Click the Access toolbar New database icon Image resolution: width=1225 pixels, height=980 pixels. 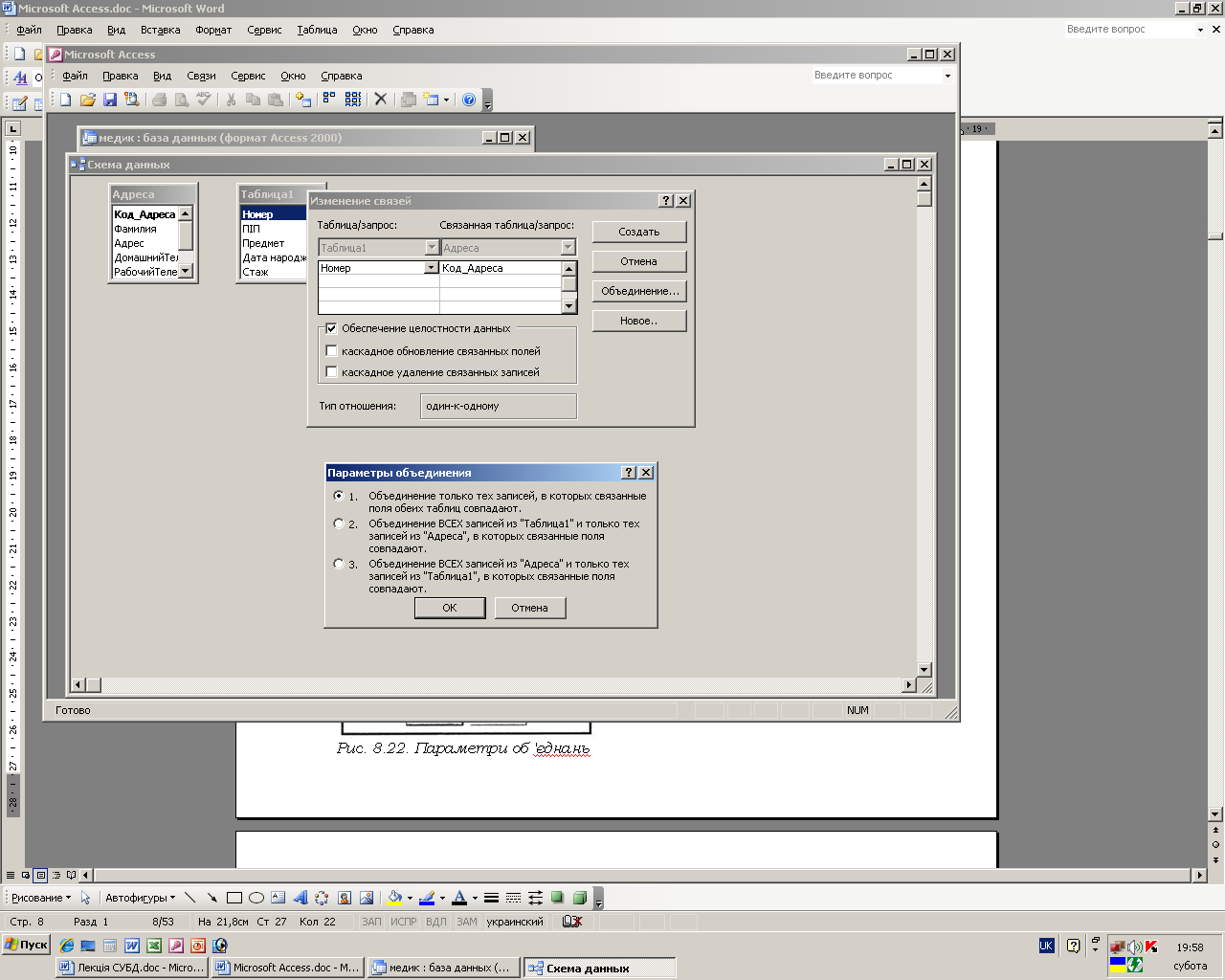pos(66,100)
